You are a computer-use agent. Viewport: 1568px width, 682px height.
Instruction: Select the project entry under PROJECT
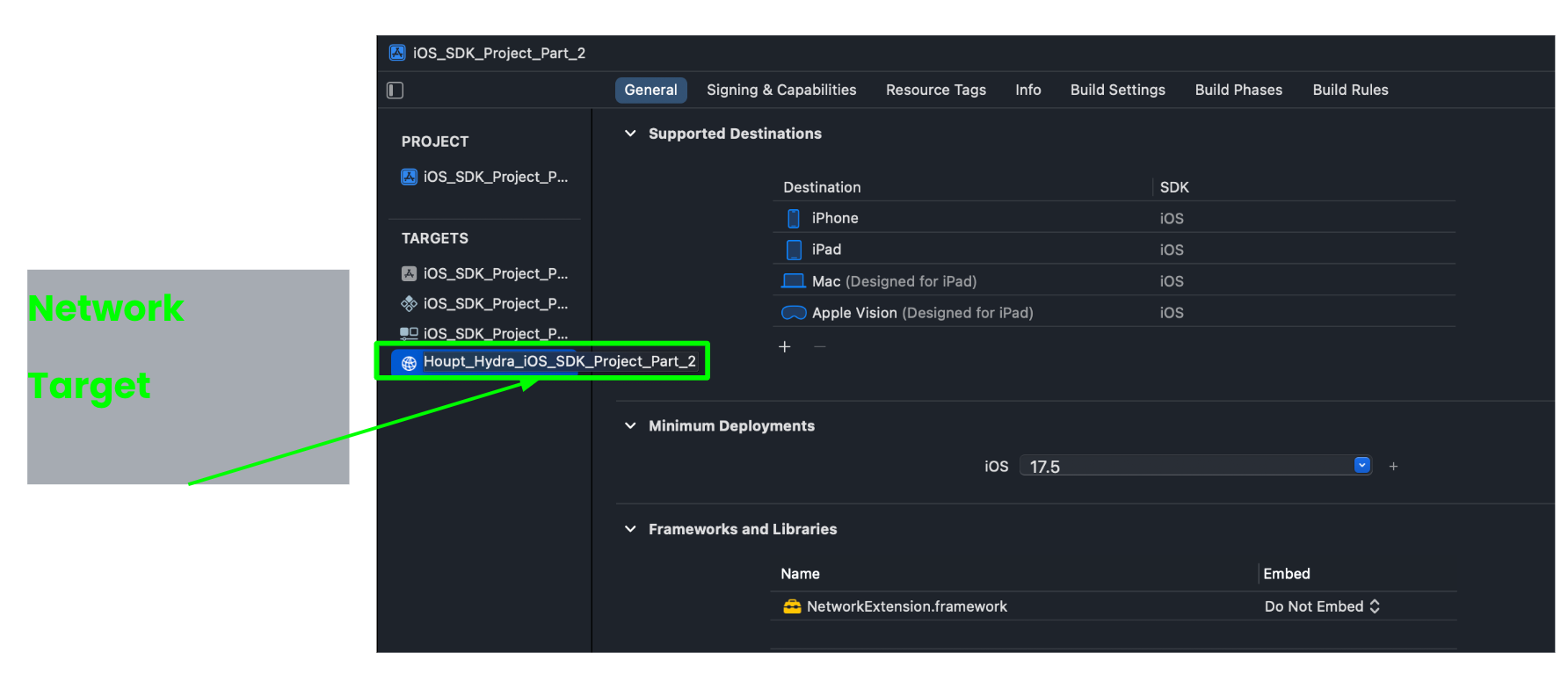(x=485, y=177)
